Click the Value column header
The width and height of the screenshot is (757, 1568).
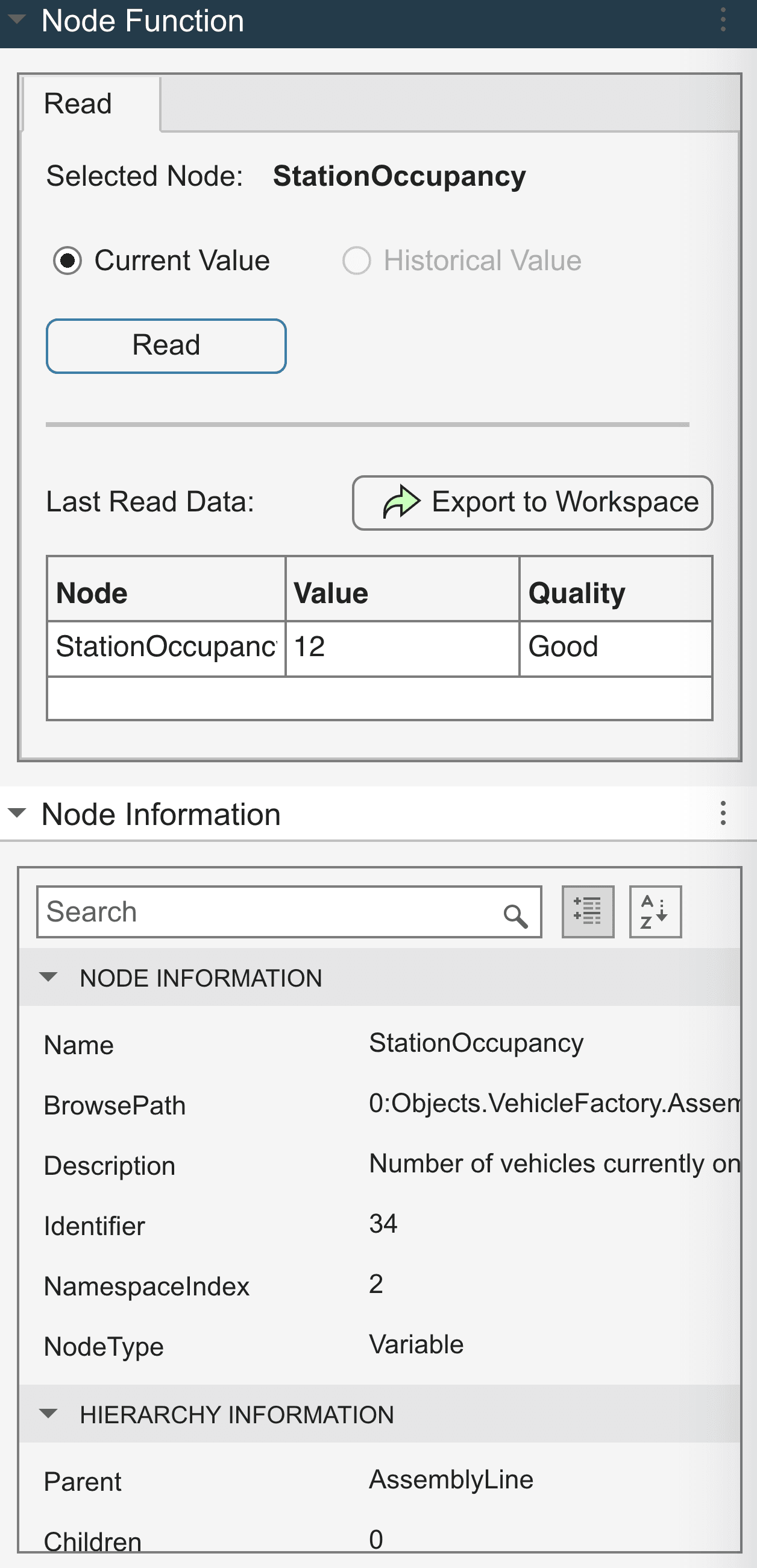click(x=402, y=589)
